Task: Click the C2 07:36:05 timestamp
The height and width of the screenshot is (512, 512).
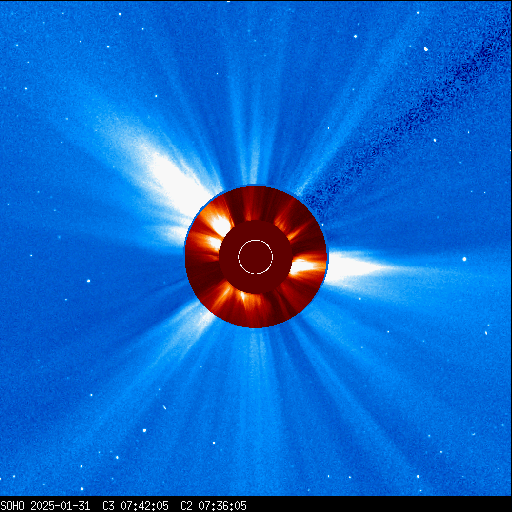Action: tap(213, 506)
